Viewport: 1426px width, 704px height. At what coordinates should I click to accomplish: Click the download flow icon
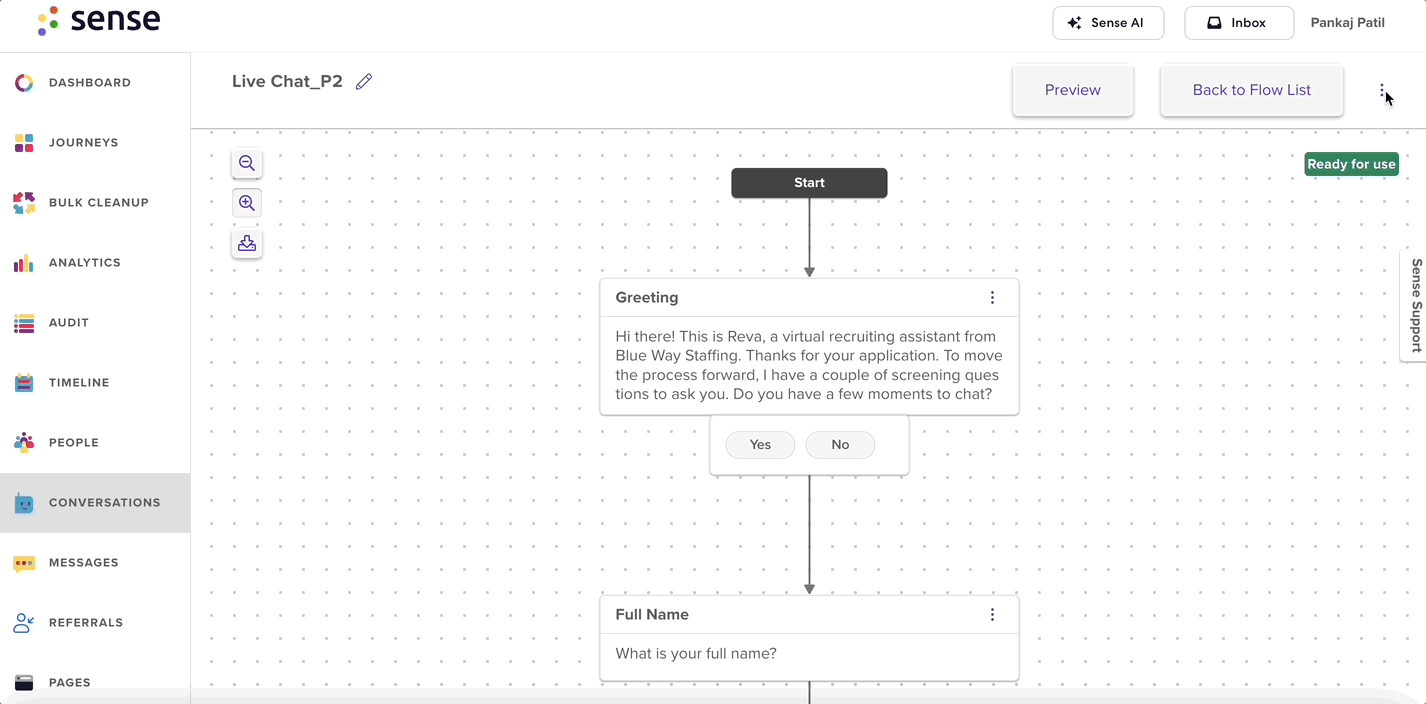[x=247, y=243]
